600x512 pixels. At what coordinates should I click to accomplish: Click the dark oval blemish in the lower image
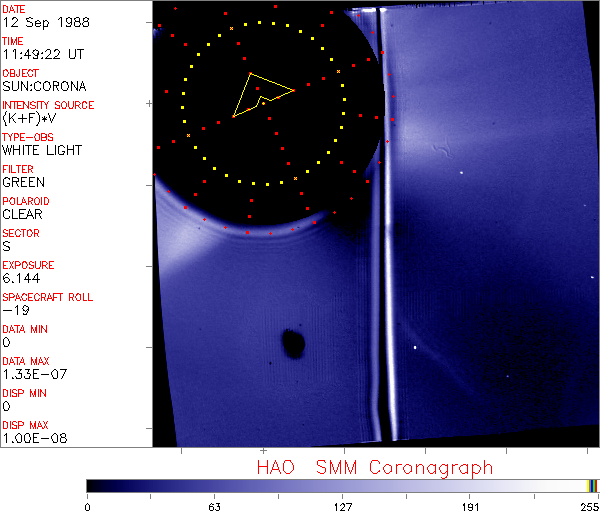[292, 344]
